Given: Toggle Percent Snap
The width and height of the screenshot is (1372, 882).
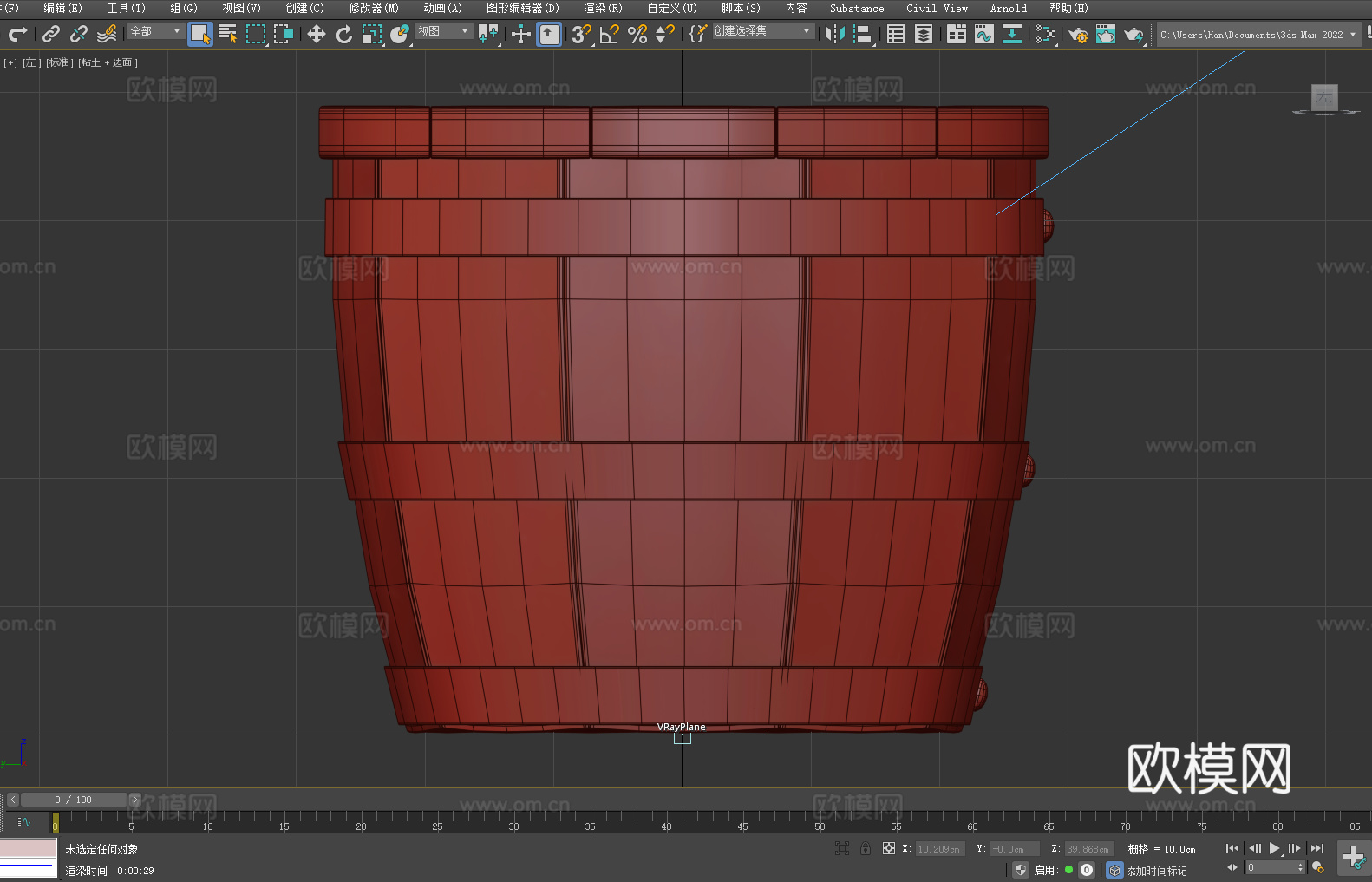Looking at the screenshot, I should click(x=637, y=34).
